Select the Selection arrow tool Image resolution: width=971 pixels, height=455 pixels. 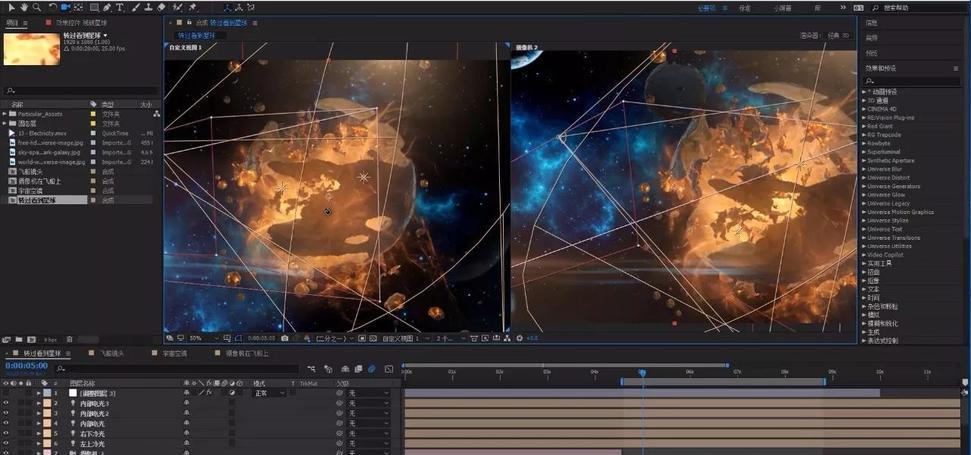(x=11, y=7)
